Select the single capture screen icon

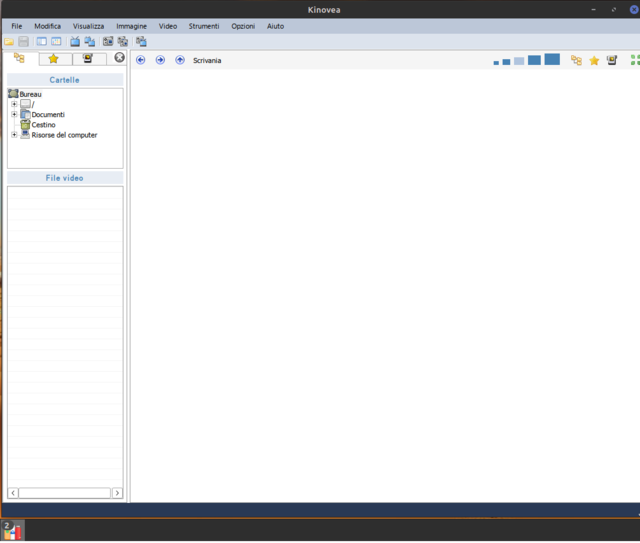click(108, 41)
